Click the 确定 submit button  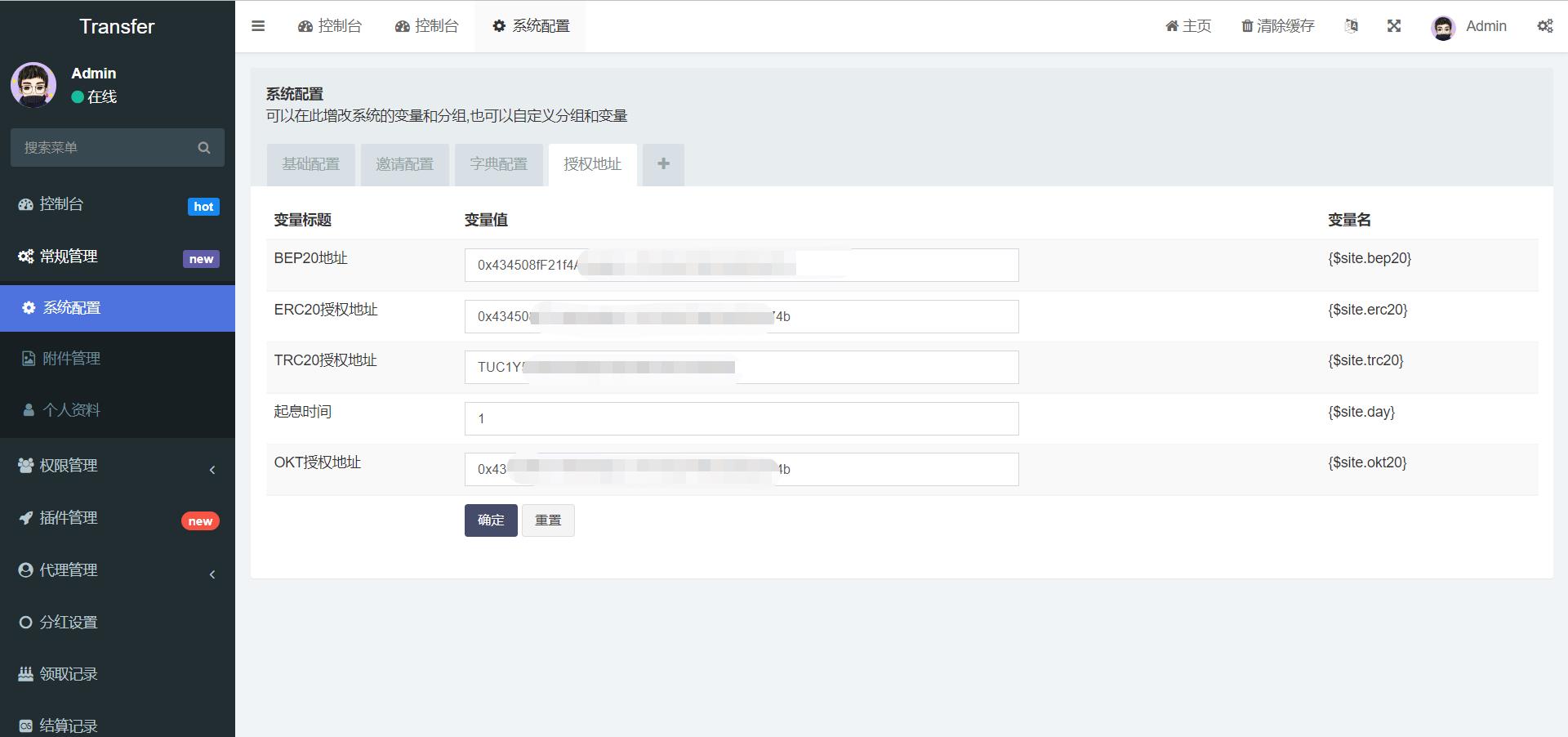click(x=491, y=520)
